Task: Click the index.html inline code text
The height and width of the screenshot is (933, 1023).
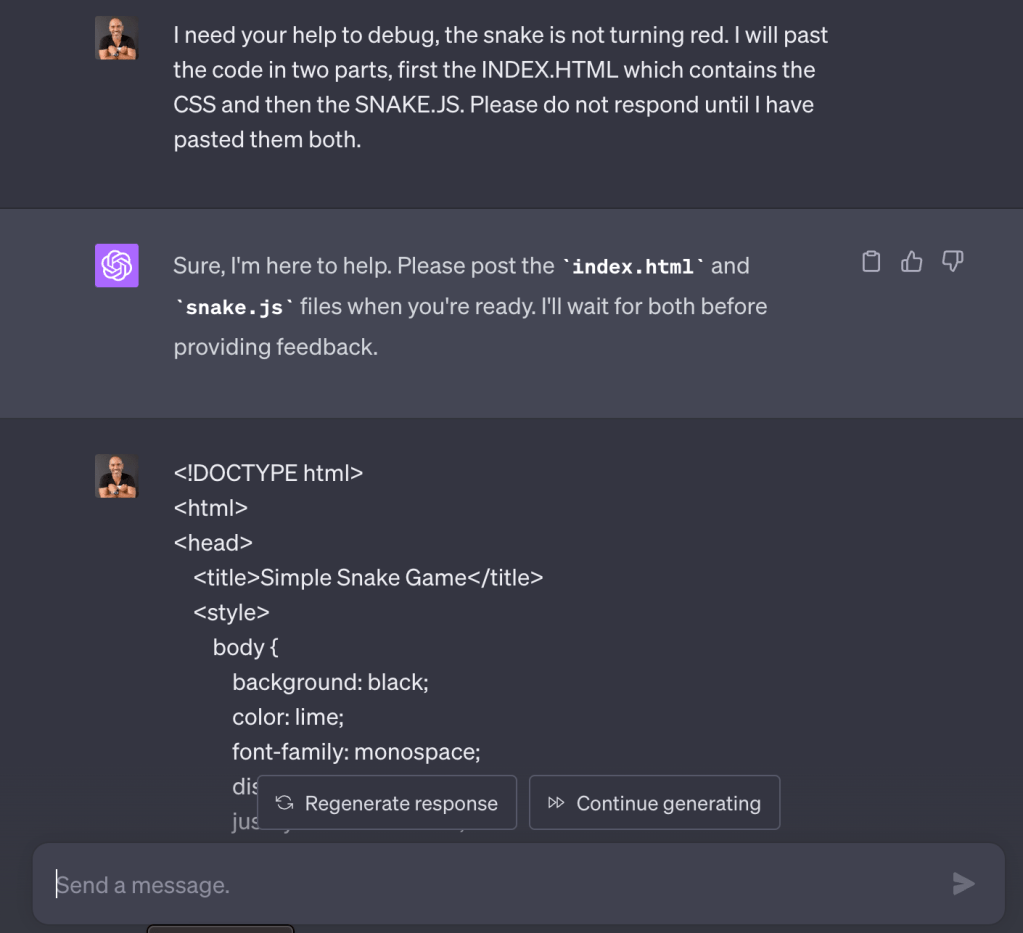Action: tap(633, 267)
